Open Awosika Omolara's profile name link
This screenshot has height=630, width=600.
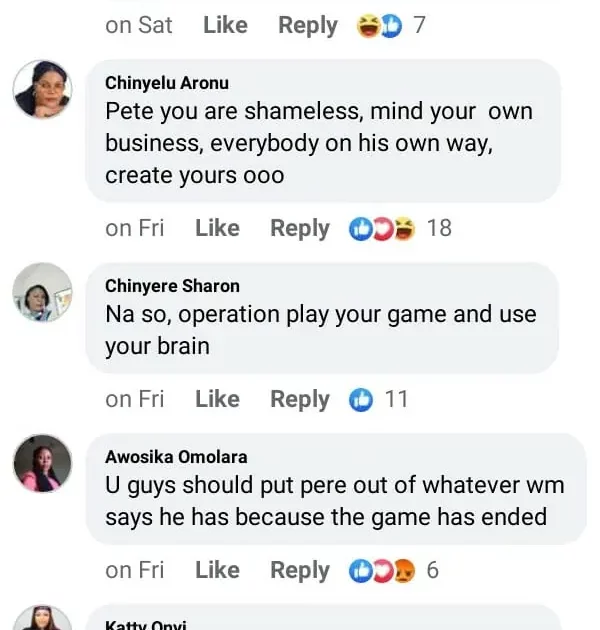(176, 457)
